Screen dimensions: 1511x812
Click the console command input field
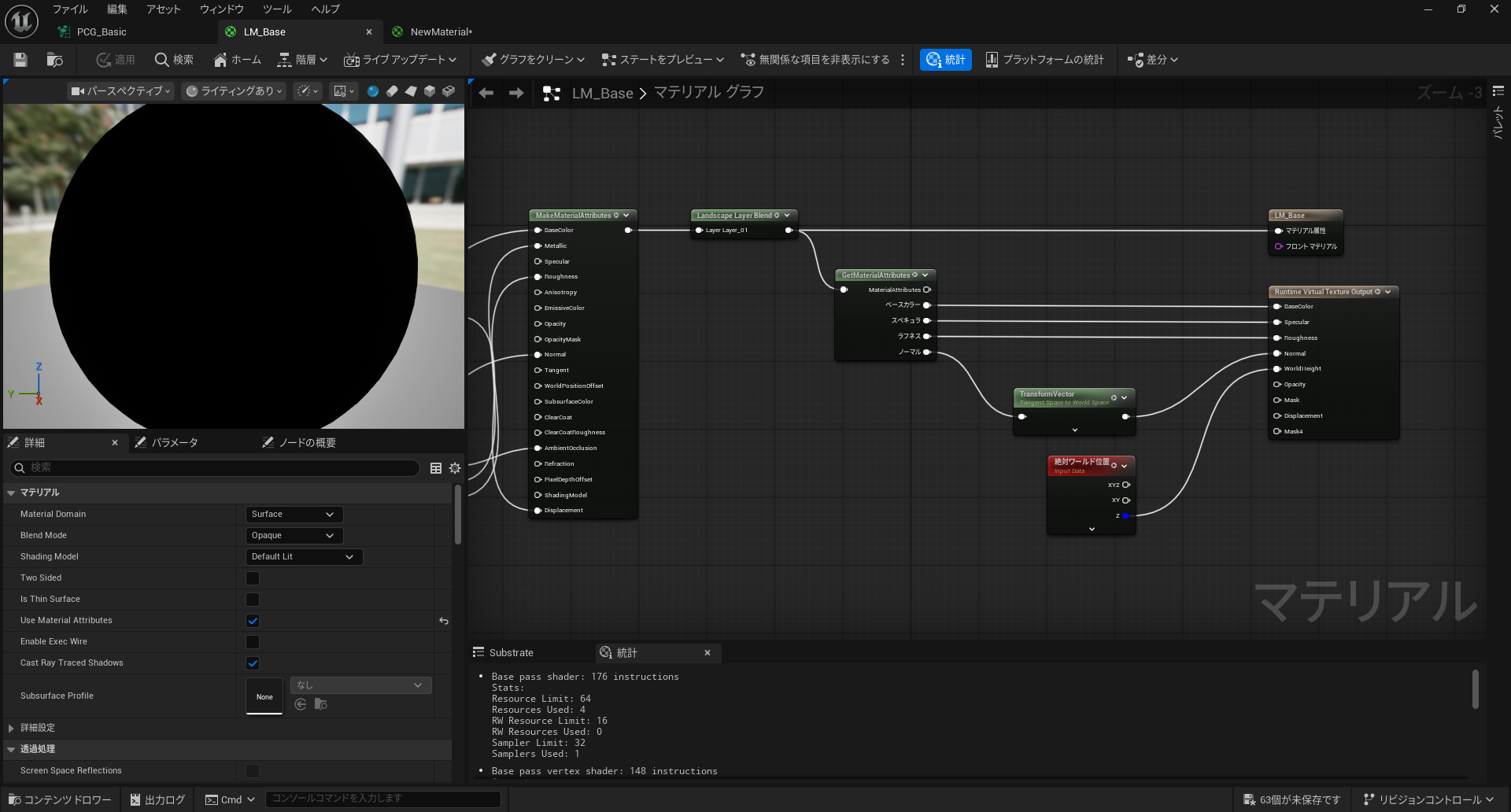[x=383, y=799]
